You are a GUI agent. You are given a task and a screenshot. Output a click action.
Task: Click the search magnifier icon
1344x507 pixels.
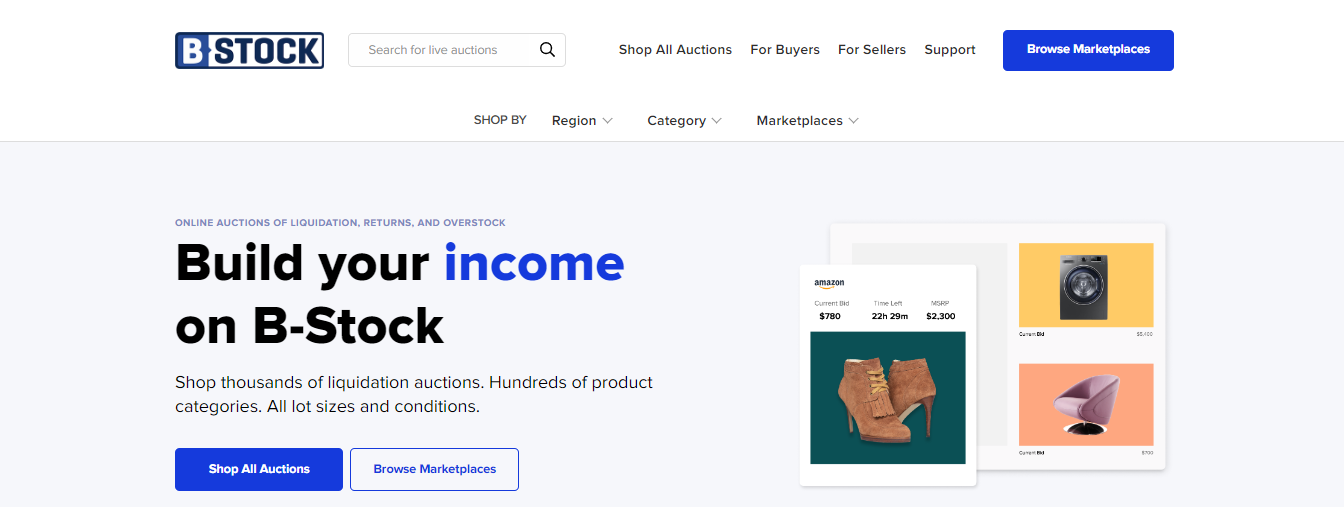coord(547,50)
